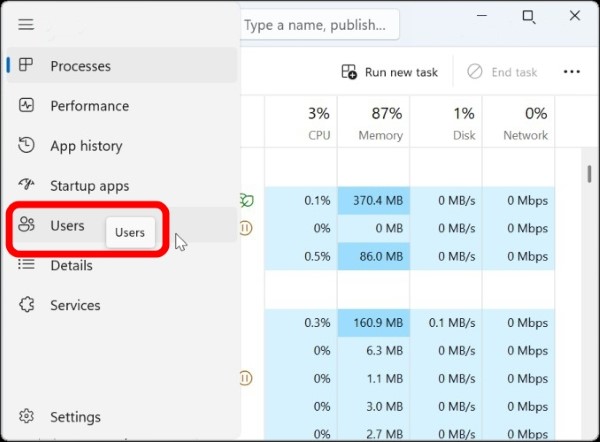
Task: Click the Details list icon
Action: click(27, 265)
